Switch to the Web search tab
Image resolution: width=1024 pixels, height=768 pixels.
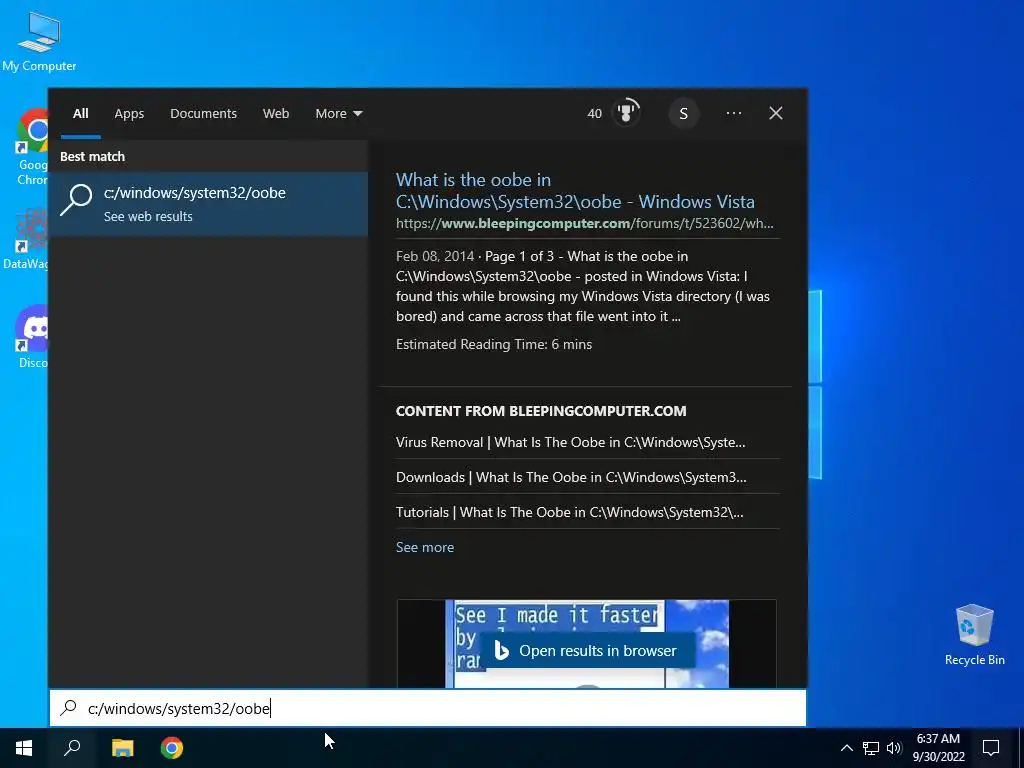(x=276, y=114)
